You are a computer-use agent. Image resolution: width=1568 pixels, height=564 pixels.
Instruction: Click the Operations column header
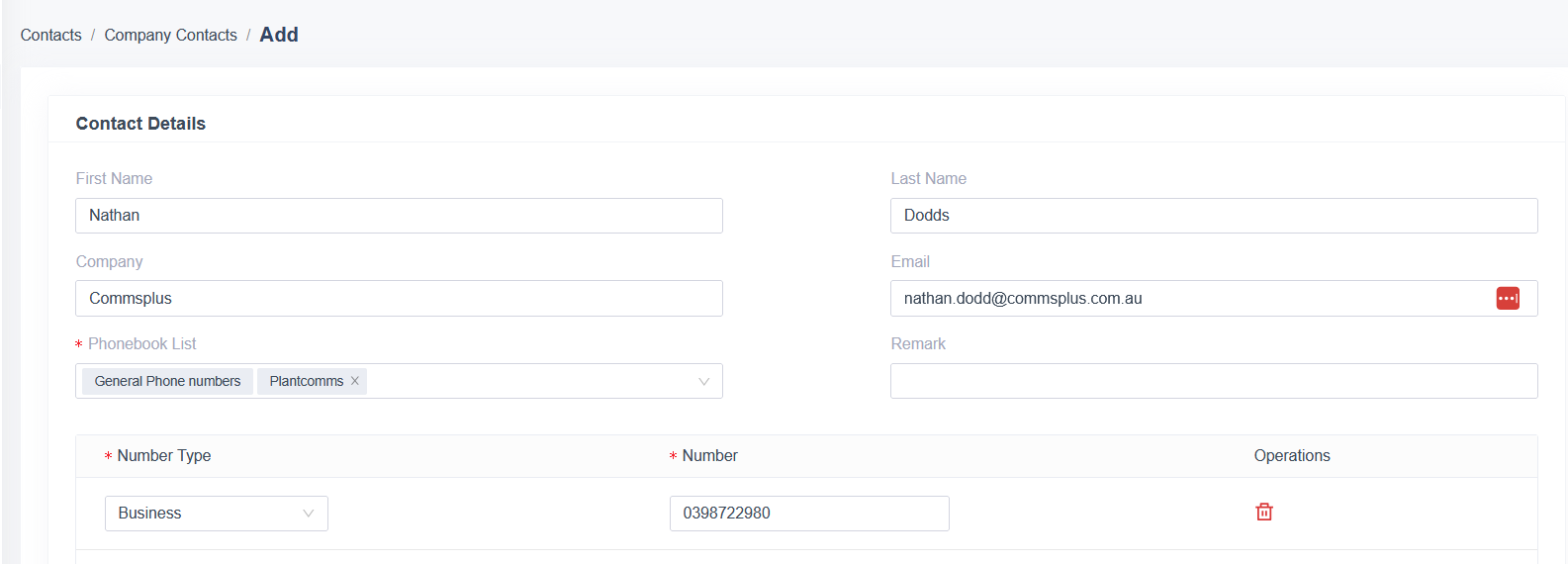click(x=1292, y=455)
